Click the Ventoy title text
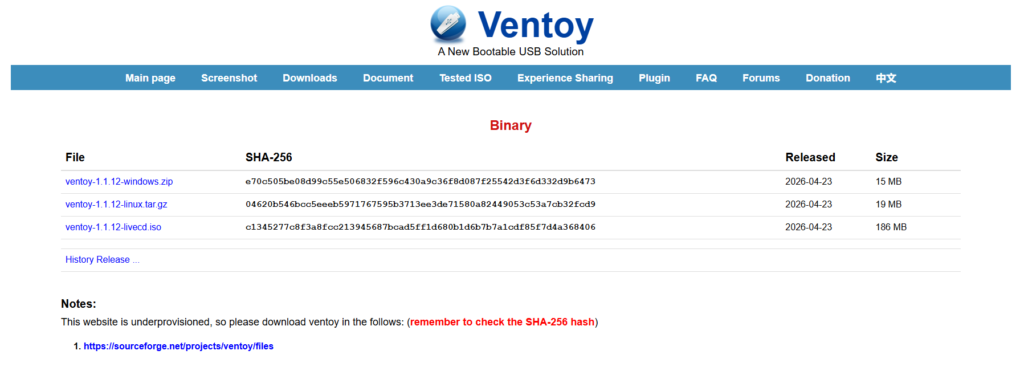The width and height of the screenshot is (1024, 375). point(536,25)
